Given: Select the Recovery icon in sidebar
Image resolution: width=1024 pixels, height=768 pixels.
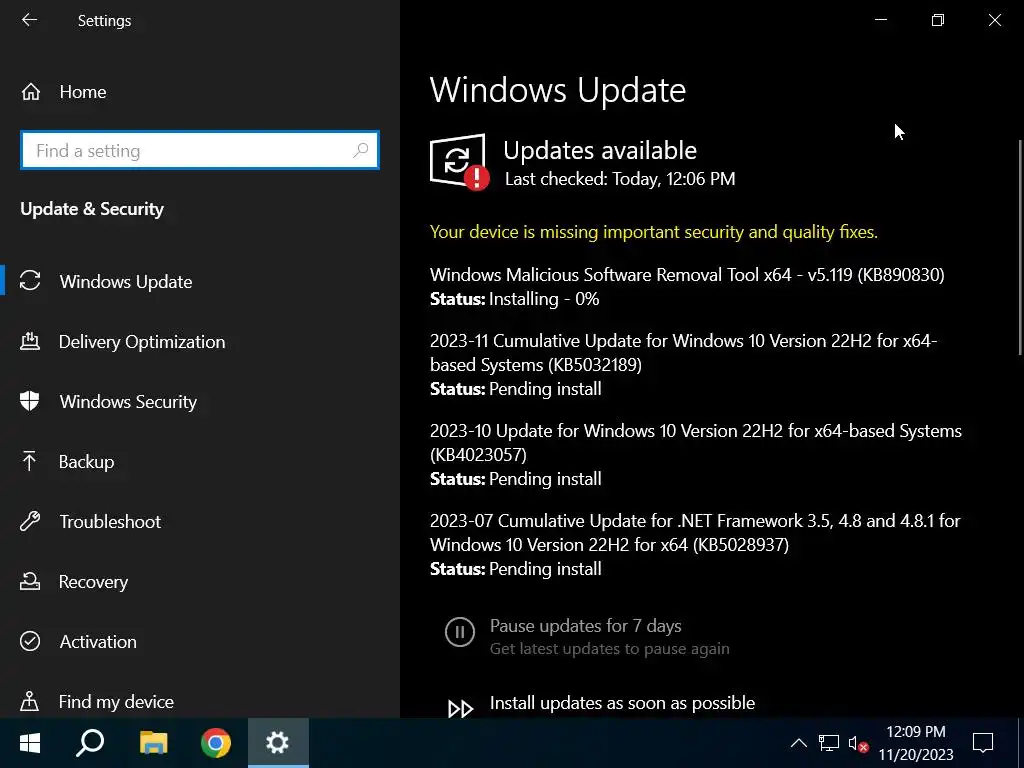Looking at the screenshot, I should [30, 581].
